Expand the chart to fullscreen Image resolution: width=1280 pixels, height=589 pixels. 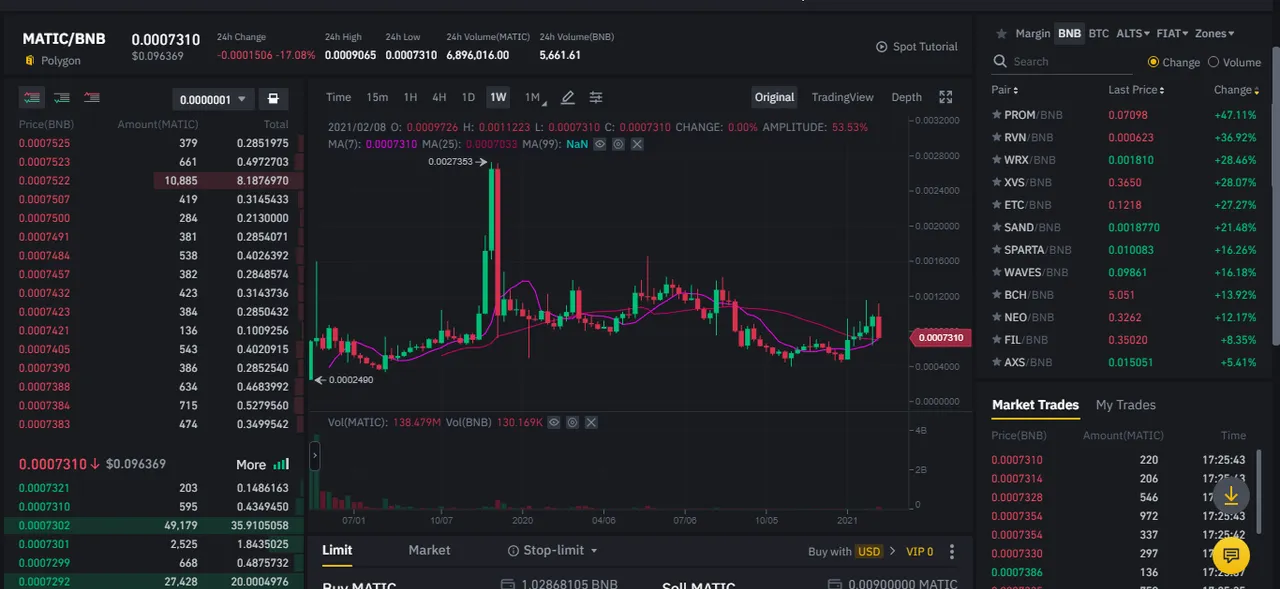coord(946,97)
